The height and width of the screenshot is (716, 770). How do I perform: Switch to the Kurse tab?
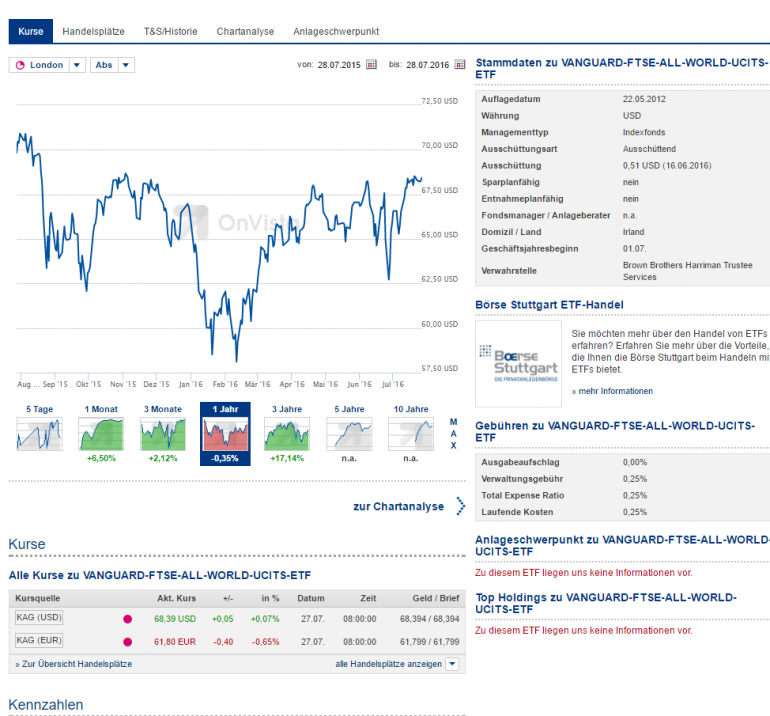pos(30,31)
